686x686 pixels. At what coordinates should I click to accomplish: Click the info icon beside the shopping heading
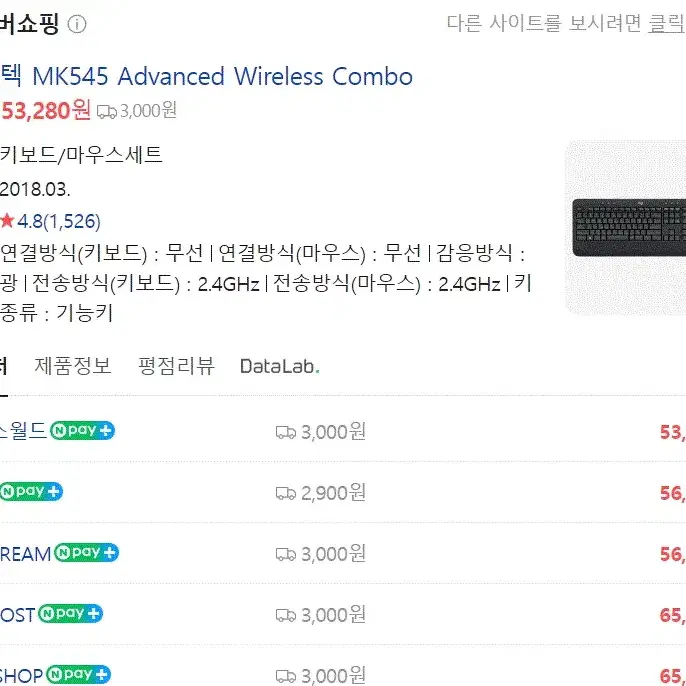click(77, 24)
